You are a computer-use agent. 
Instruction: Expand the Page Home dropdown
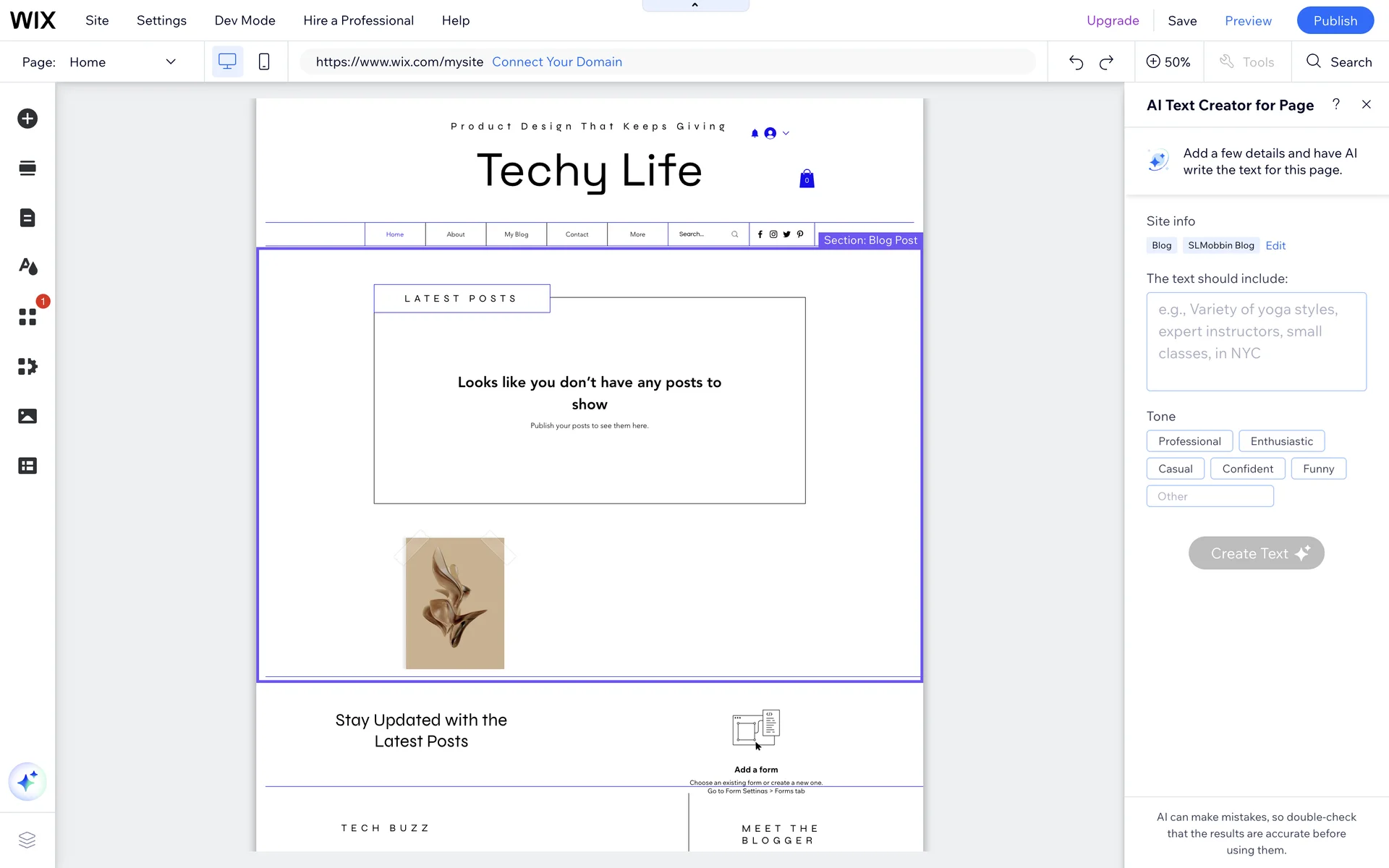pos(171,62)
